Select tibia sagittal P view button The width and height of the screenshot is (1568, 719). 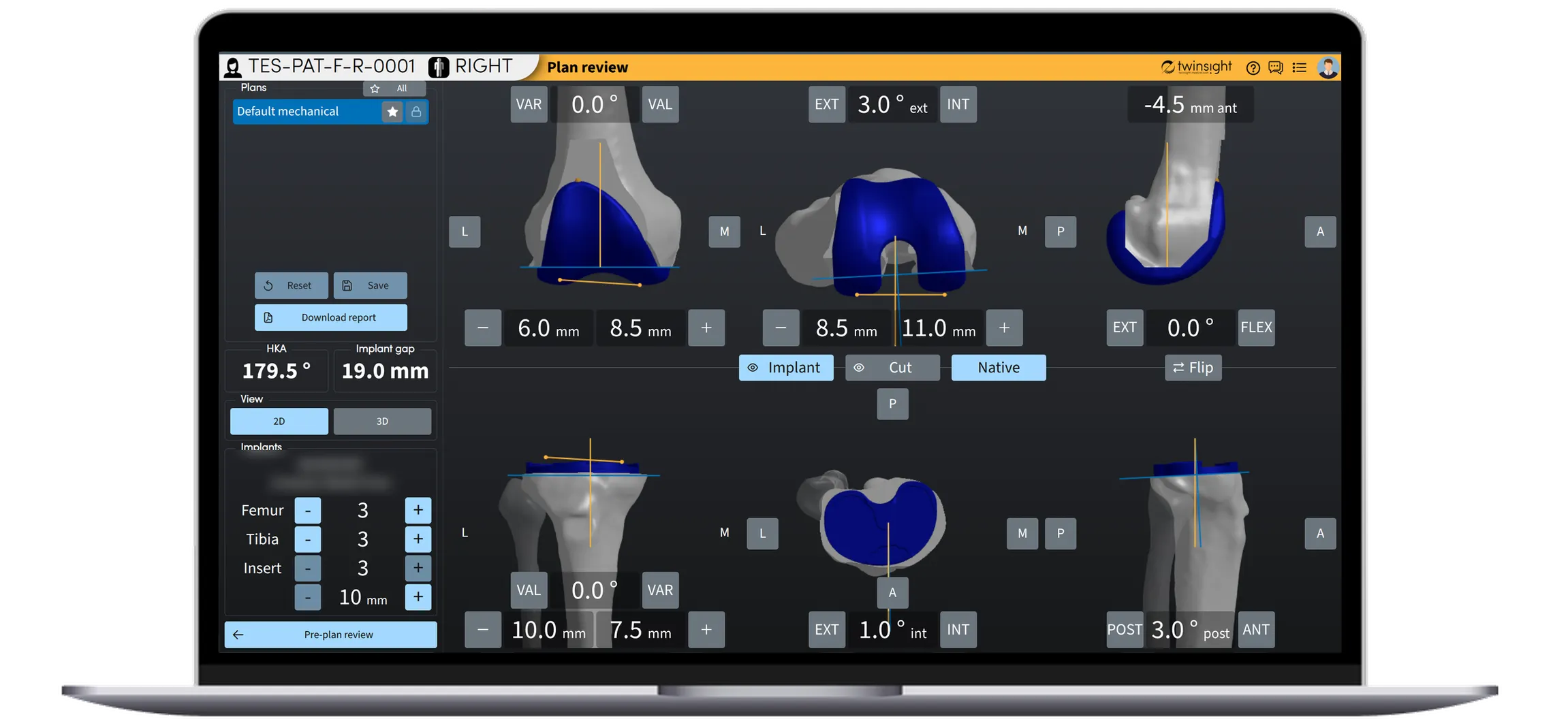(x=1061, y=534)
